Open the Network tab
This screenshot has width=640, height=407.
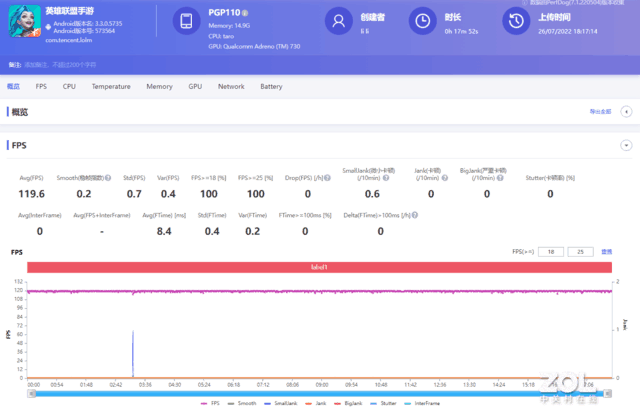[231, 87]
